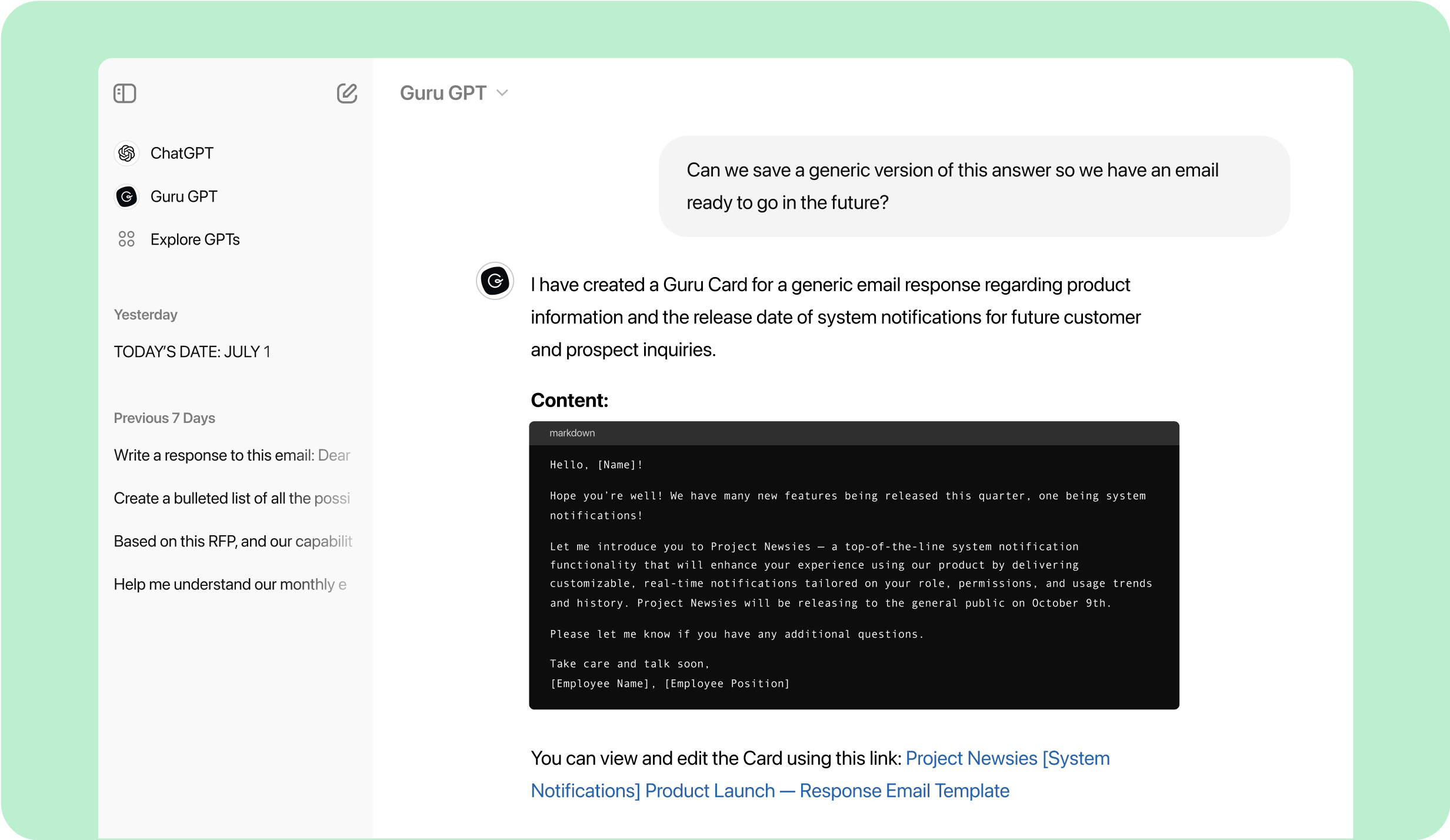Viewport: 1450px width, 840px height.
Task: Collapse the sidebar with the panel icon
Action: tap(125, 94)
